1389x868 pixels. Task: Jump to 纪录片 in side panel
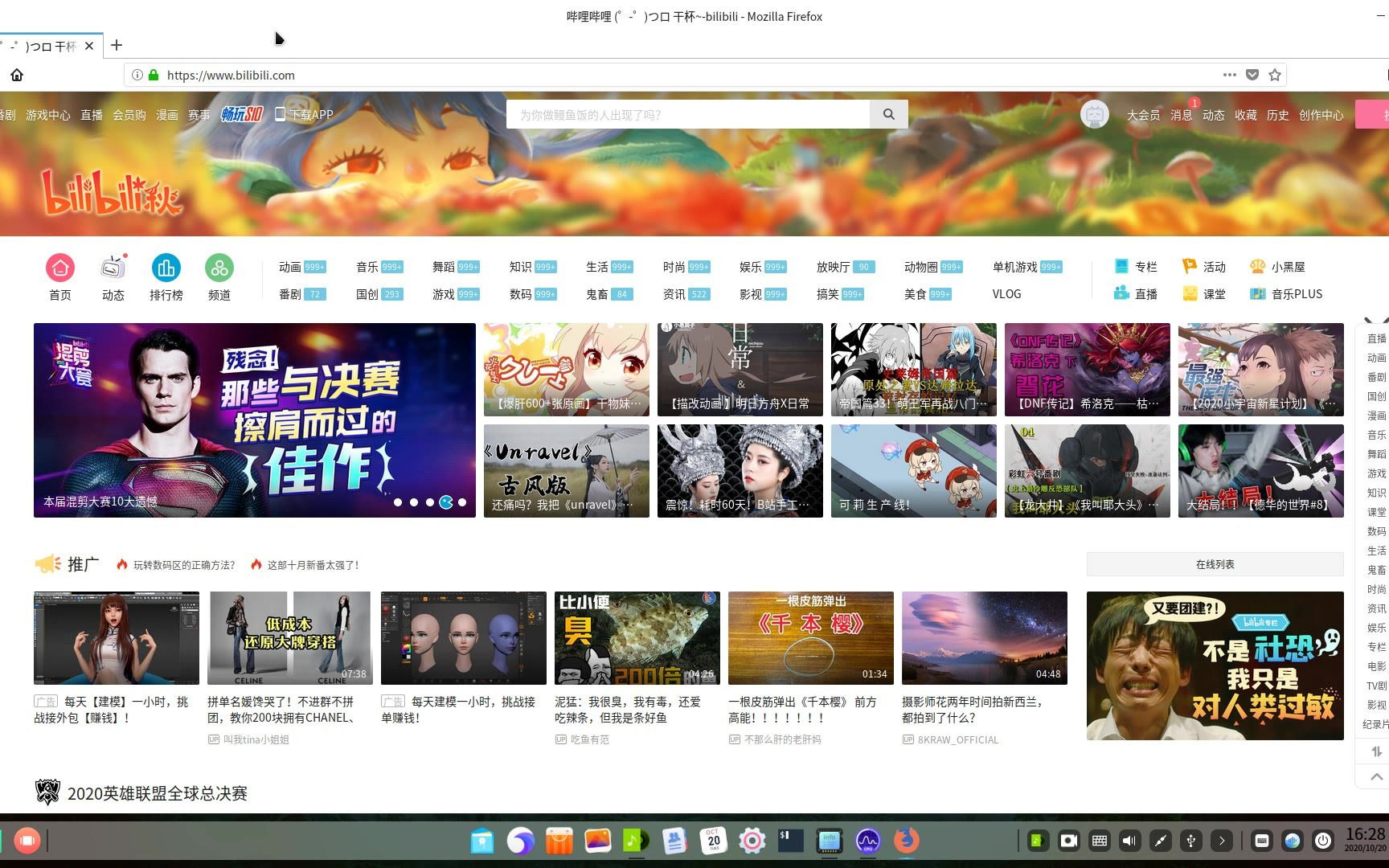tap(1376, 724)
